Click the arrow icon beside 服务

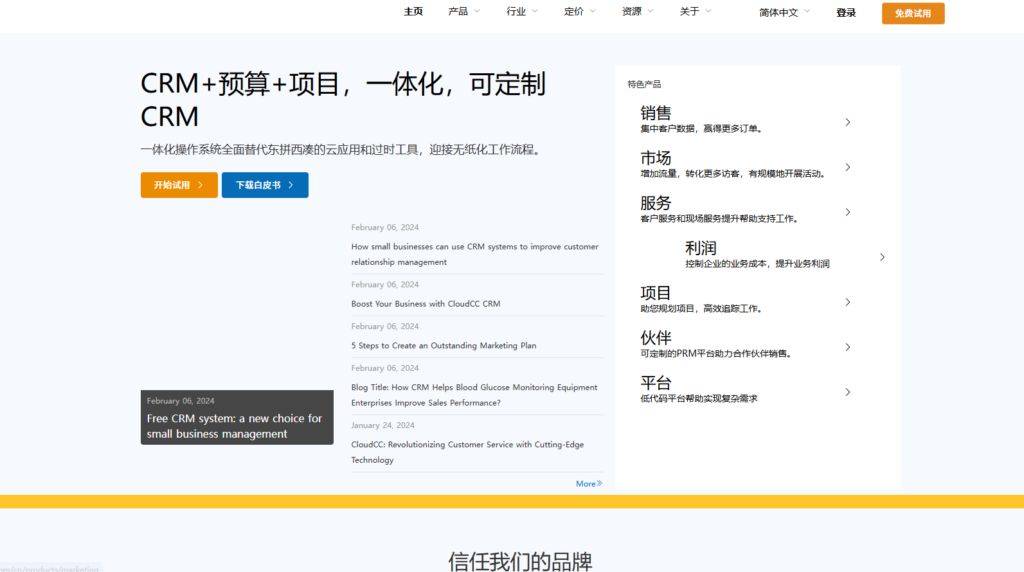(847, 212)
